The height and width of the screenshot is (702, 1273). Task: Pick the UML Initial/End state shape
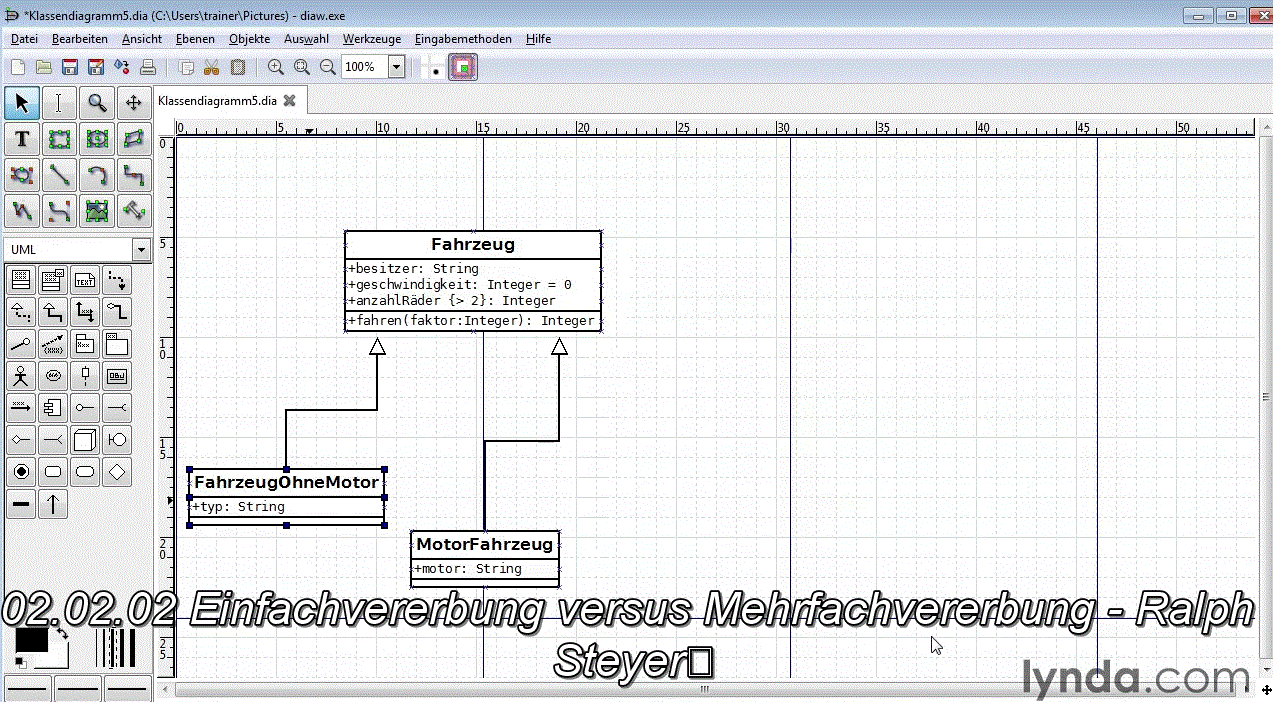pyautogui.click(x=20, y=472)
